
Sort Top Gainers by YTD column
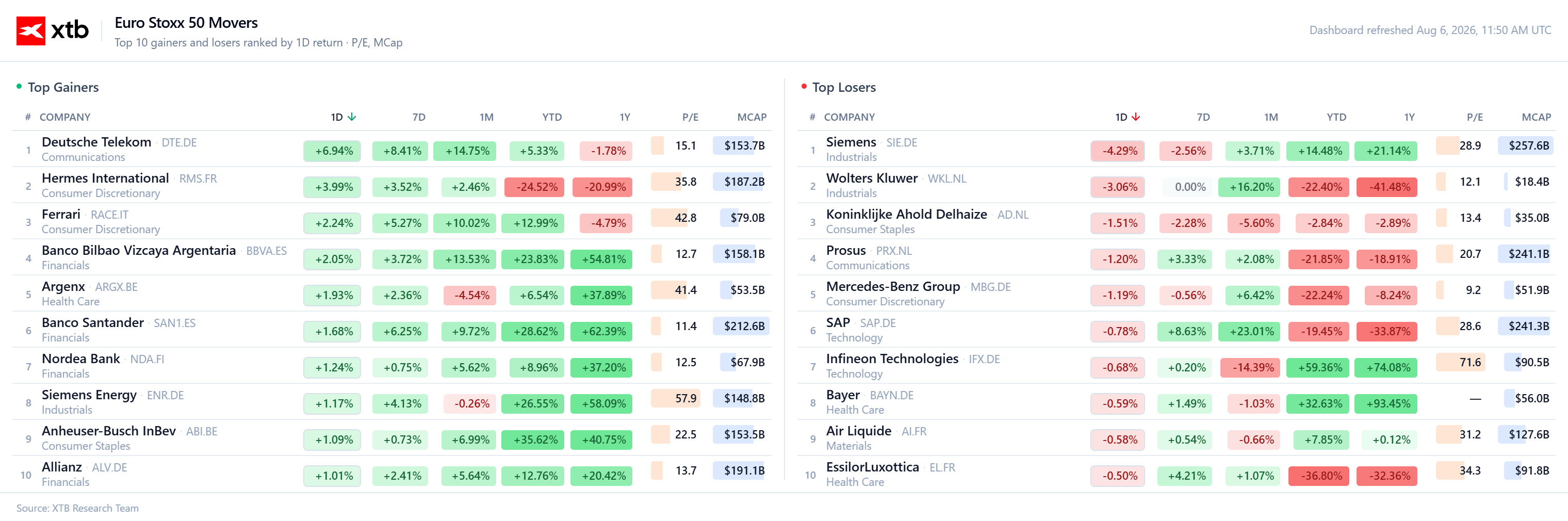552,117
